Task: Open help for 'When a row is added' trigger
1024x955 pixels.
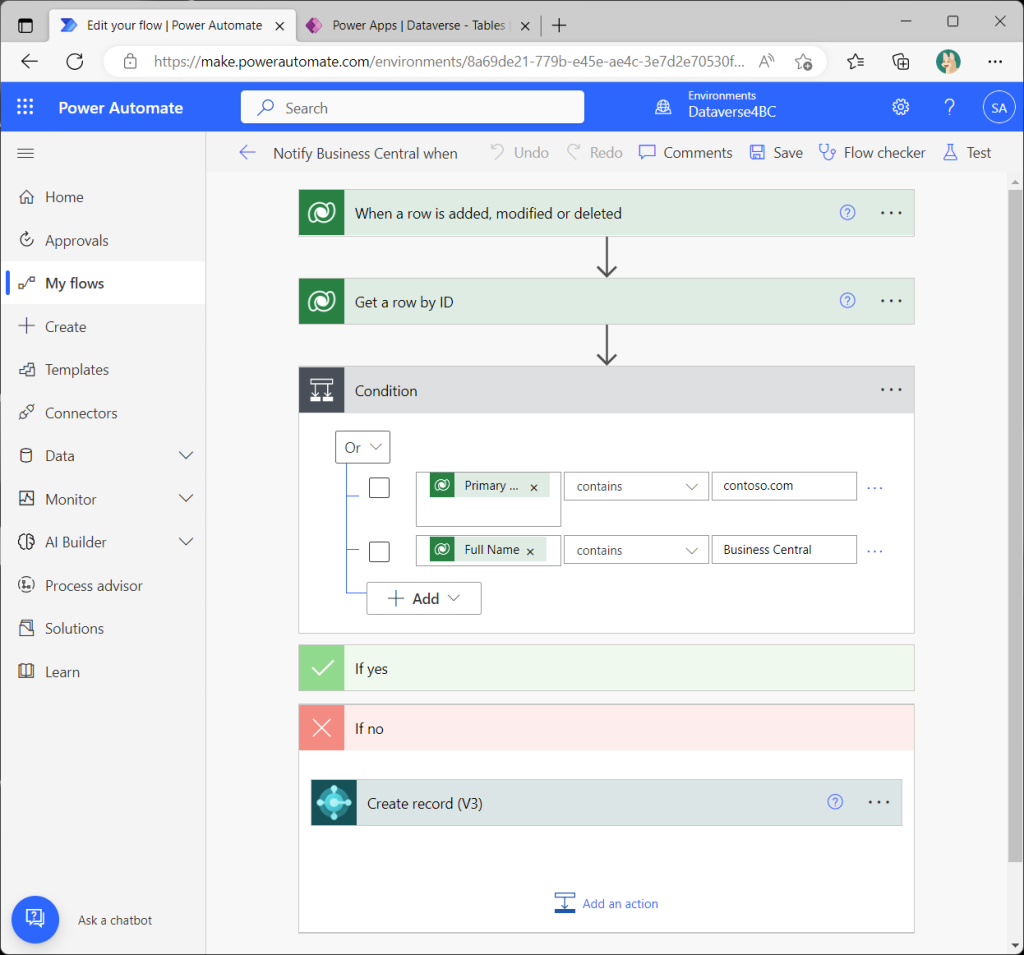Action: click(847, 212)
